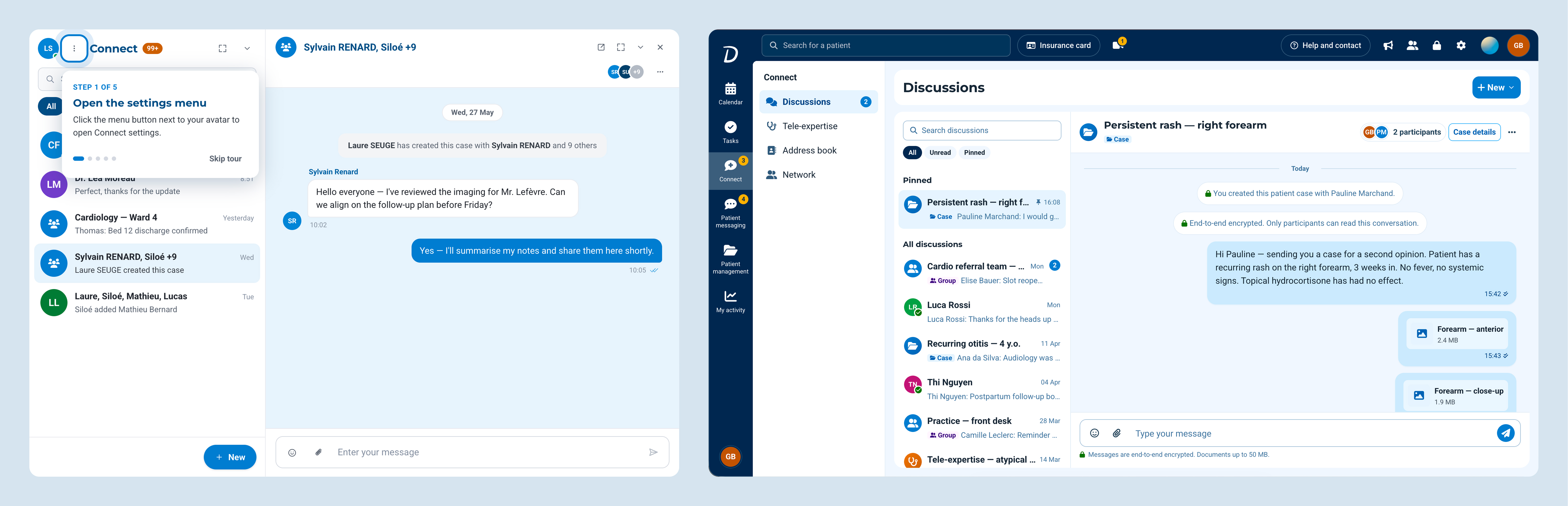Focus the Search discussions field
The image size is (1568, 506).
(982, 130)
